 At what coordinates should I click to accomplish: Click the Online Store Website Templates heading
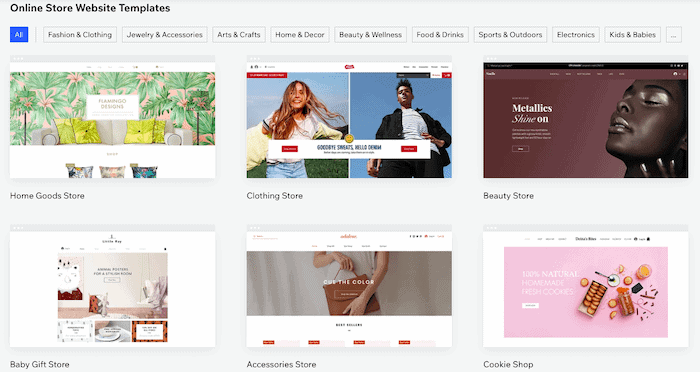point(90,8)
